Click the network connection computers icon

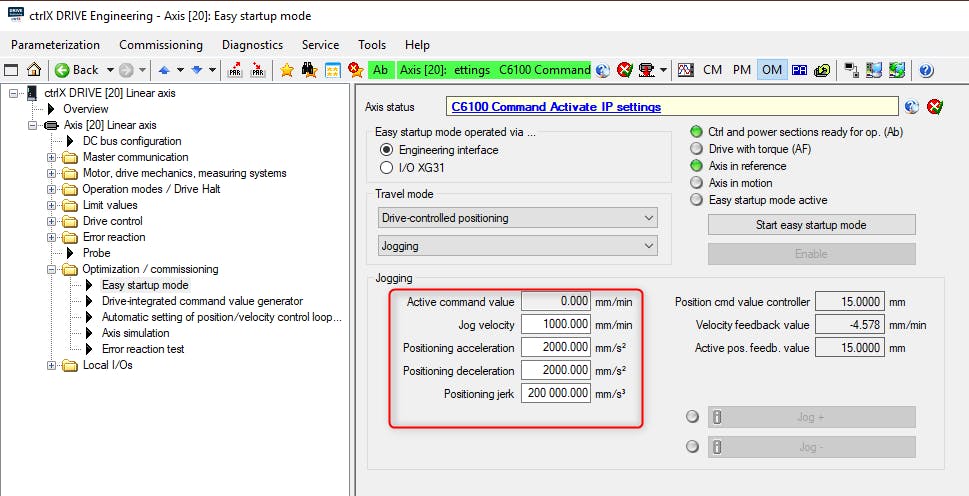(x=852, y=70)
